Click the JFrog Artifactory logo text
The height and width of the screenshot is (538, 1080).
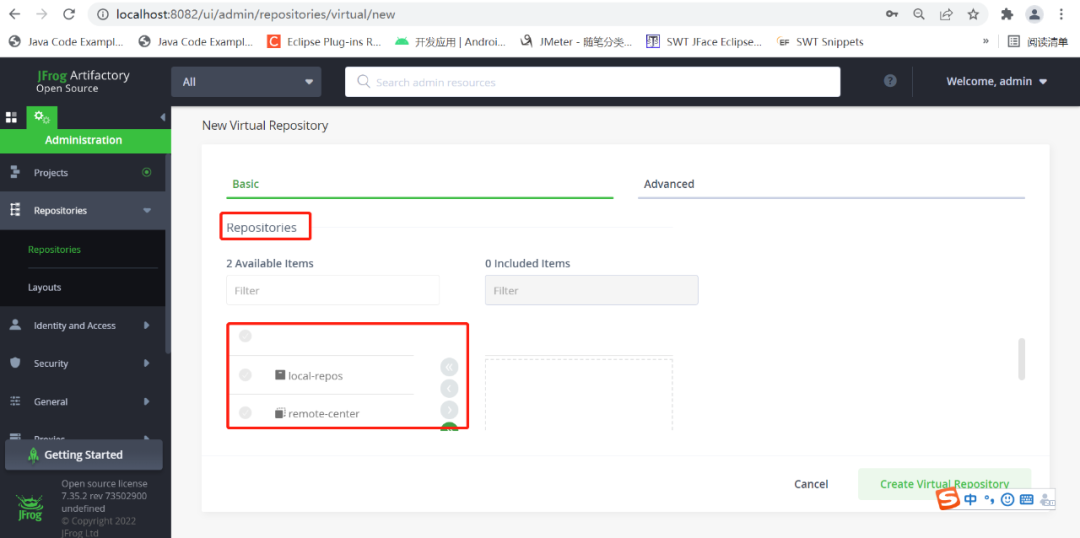point(83,81)
